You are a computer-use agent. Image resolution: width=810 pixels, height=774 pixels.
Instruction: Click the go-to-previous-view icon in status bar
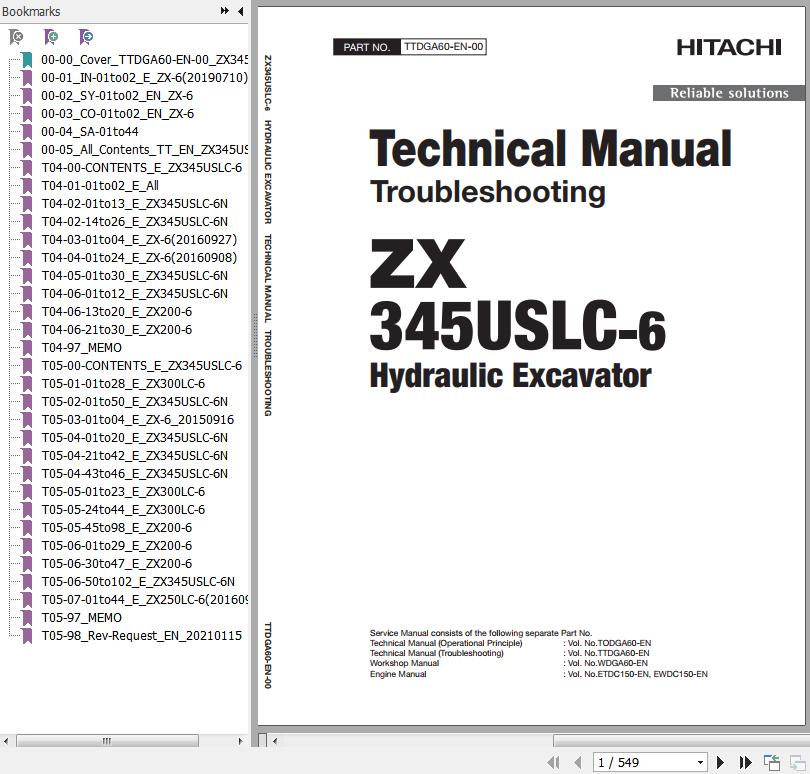pyautogui.click(x=772, y=762)
